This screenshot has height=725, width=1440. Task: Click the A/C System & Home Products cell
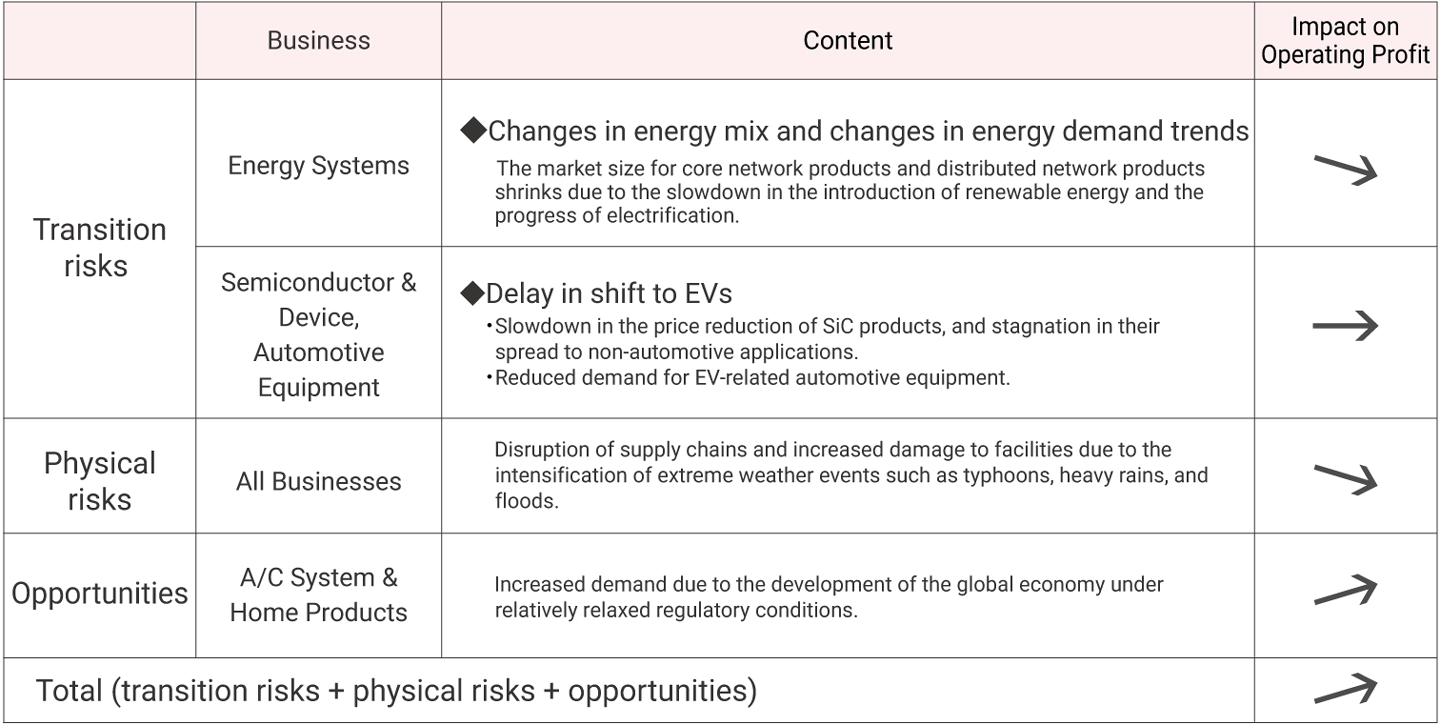318,595
